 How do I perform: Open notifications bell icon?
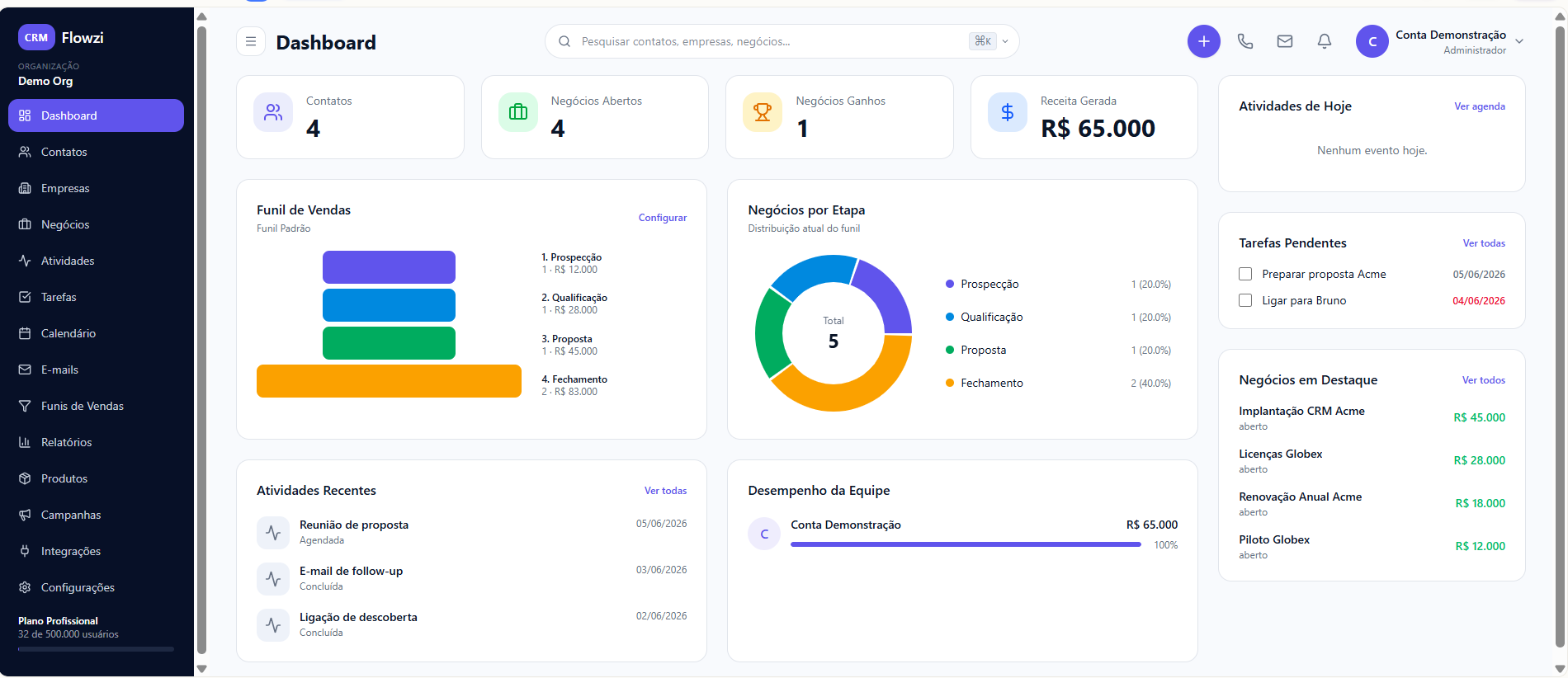click(1325, 41)
